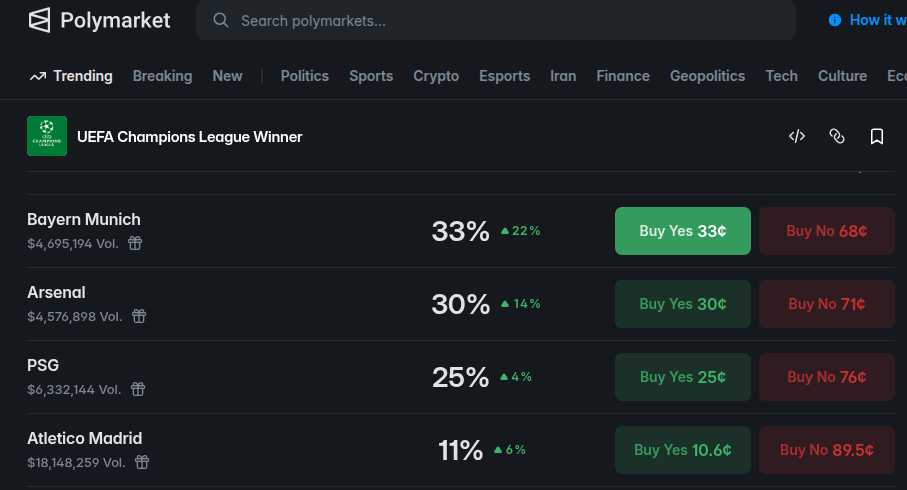The height and width of the screenshot is (490, 907).
Task: Click gift icon next to Atletico Madrid volume
Action: [x=142, y=462]
